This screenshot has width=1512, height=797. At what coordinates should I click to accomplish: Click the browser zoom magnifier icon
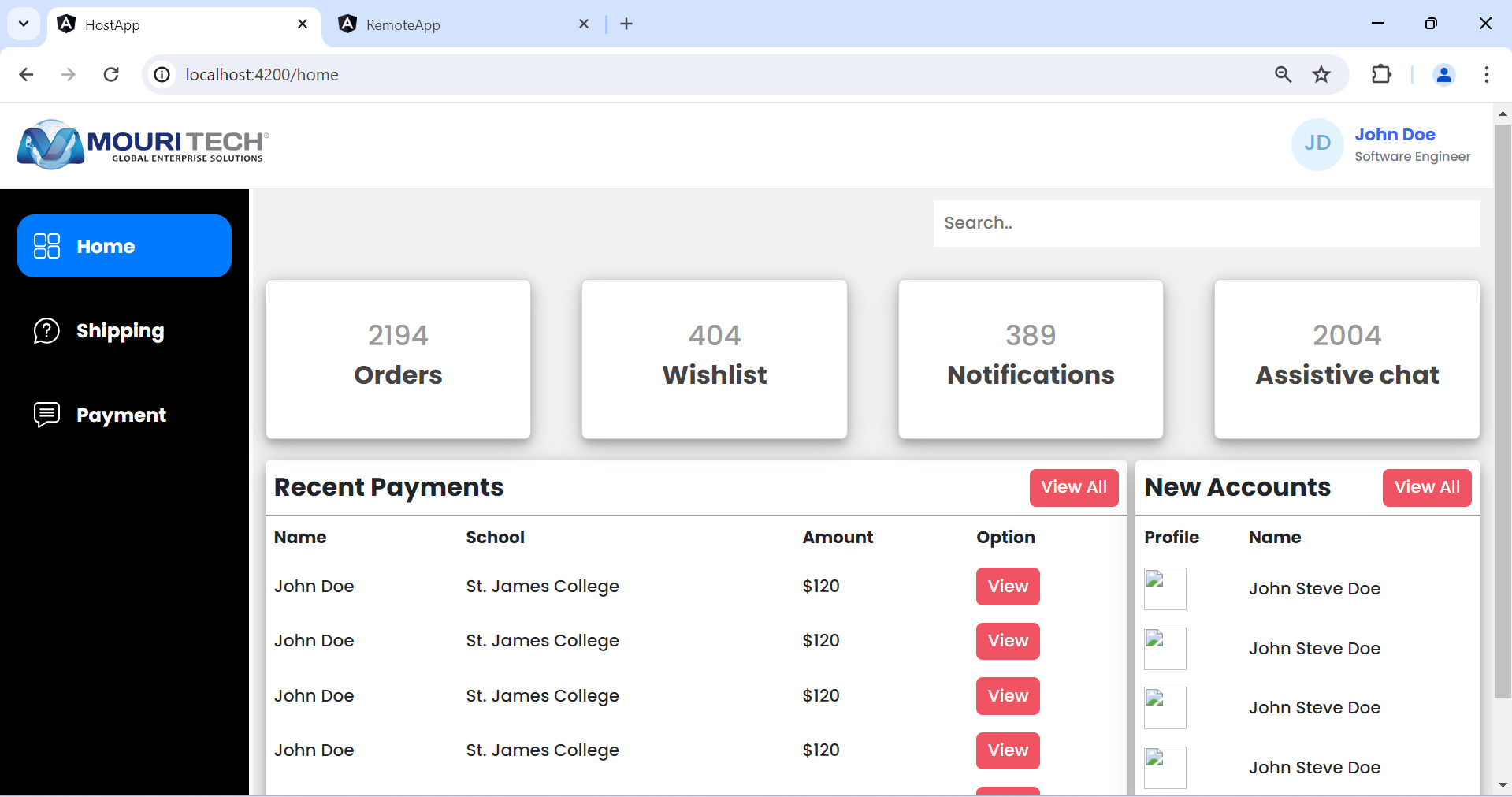[x=1283, y=75]
